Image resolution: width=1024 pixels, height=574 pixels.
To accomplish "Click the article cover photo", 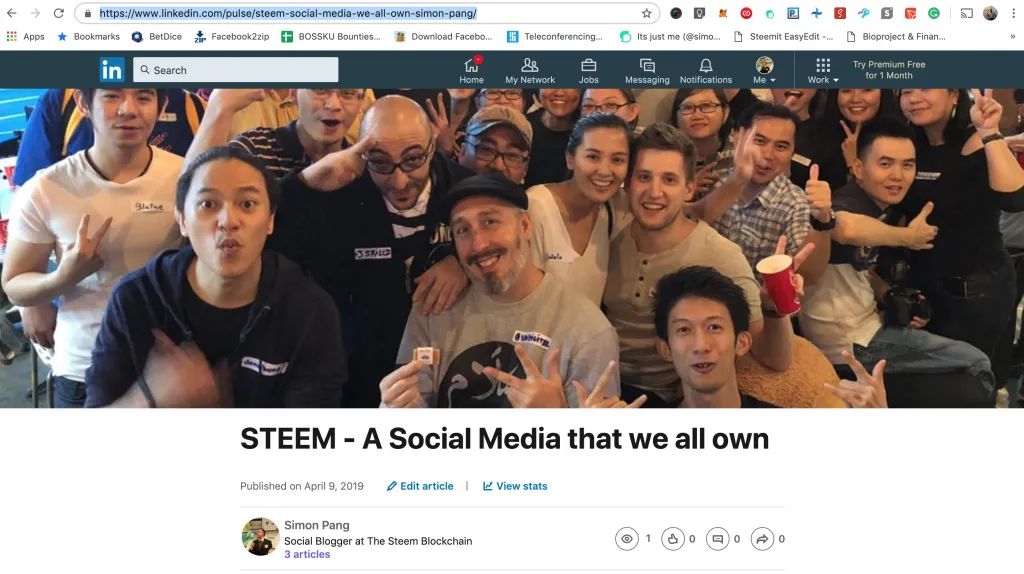I will pyautogui.click(x=512, y=248).
